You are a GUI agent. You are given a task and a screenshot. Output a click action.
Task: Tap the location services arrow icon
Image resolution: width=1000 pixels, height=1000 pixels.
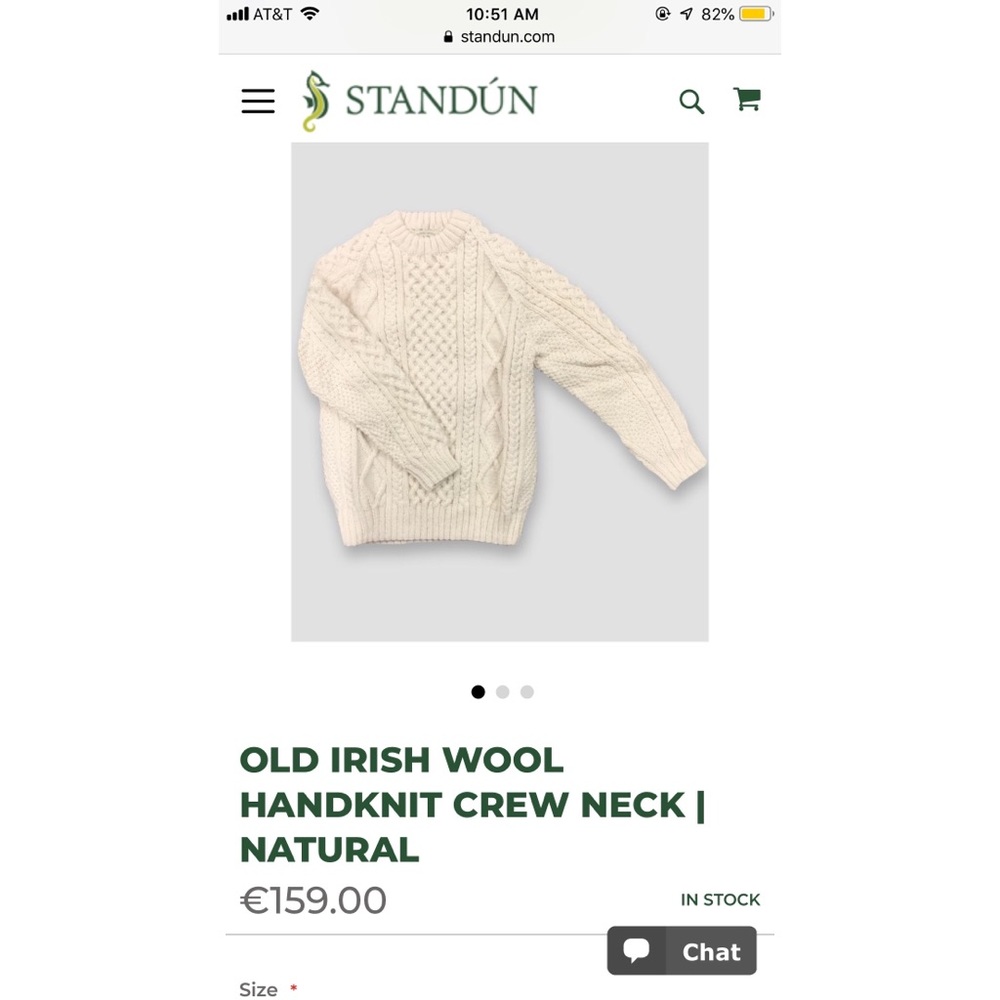pos(687,14)
